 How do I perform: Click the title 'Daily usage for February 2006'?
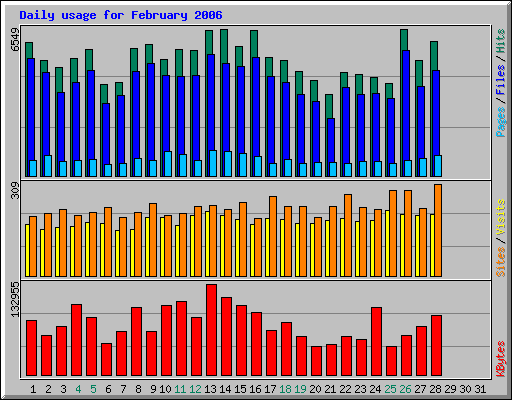(121, 15)
